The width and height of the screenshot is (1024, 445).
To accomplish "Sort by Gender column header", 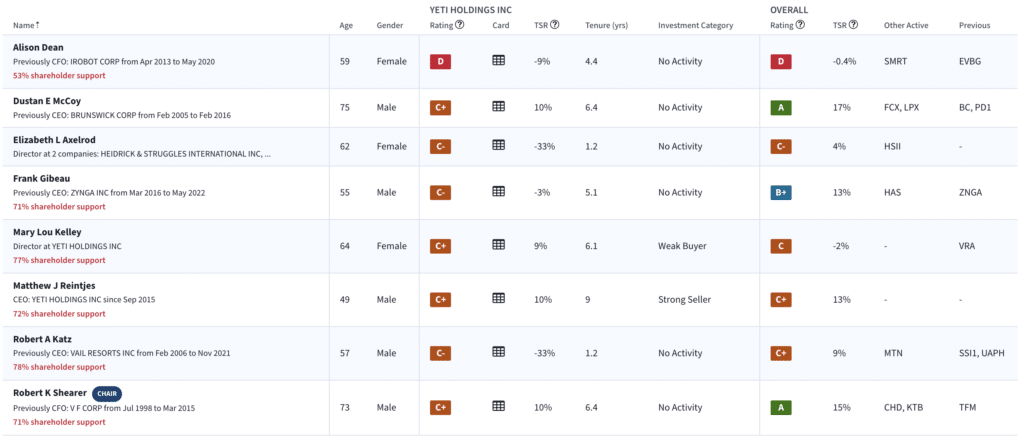I will [x=390, y=25].
